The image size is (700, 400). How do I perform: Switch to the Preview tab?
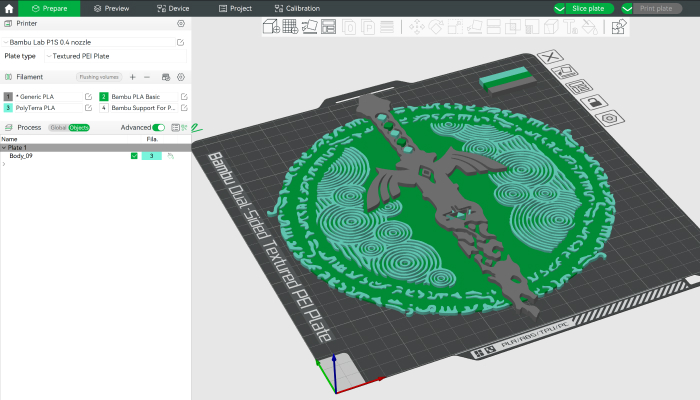(x=111, y=8)
